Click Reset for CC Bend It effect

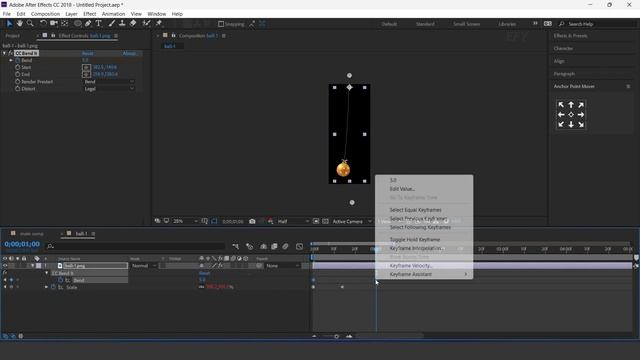coord(88,53)
